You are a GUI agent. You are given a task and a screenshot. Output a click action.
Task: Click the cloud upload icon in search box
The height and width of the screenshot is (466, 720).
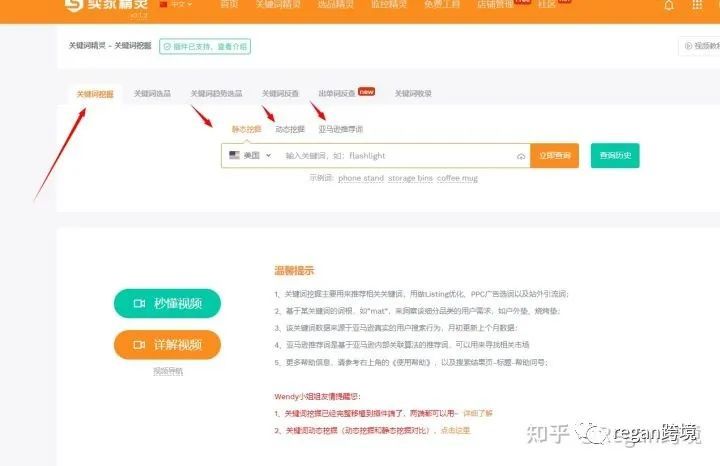coord(521,157)
